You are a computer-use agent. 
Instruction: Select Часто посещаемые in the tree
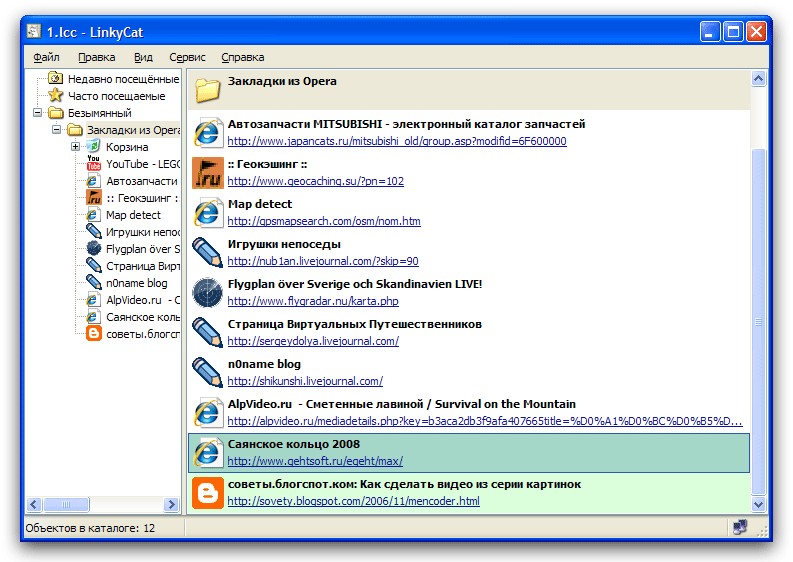(x=117, y=96)
